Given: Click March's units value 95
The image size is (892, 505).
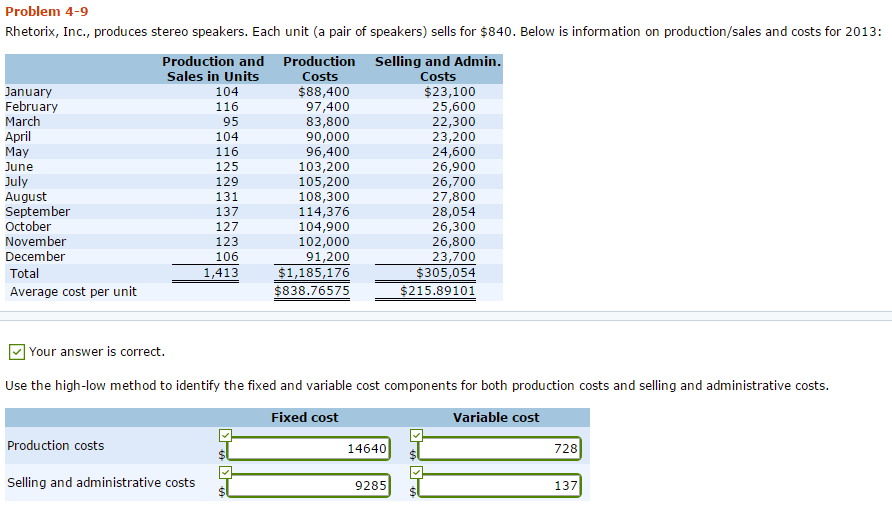Looking at the screenshot, I should pyautogui.click(x=230, y=122).
